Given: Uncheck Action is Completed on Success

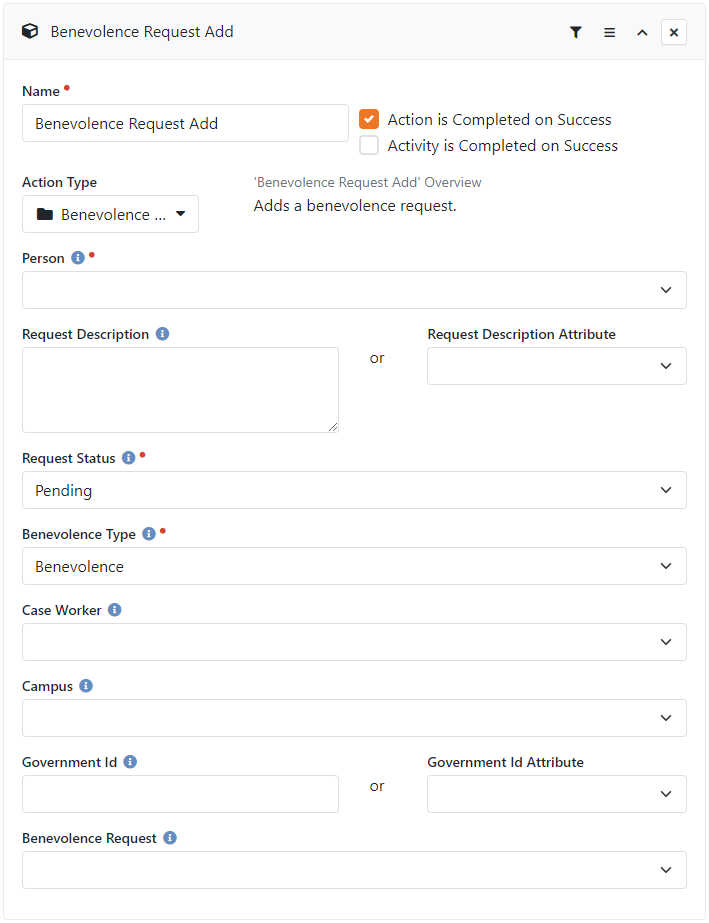Looking at the screenshot, I should [x=369, y=119].
